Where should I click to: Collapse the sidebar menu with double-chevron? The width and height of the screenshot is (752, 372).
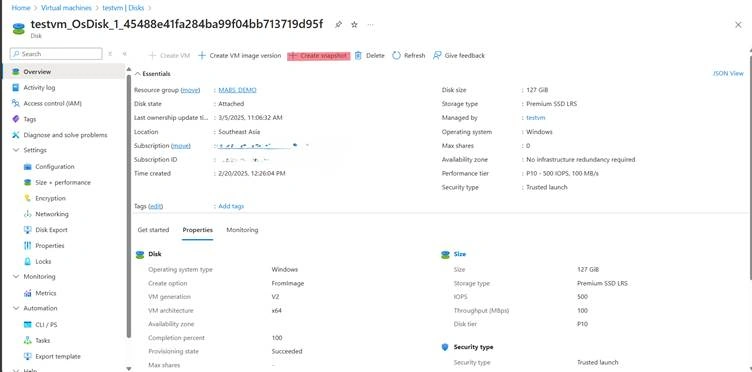(125, 54)
